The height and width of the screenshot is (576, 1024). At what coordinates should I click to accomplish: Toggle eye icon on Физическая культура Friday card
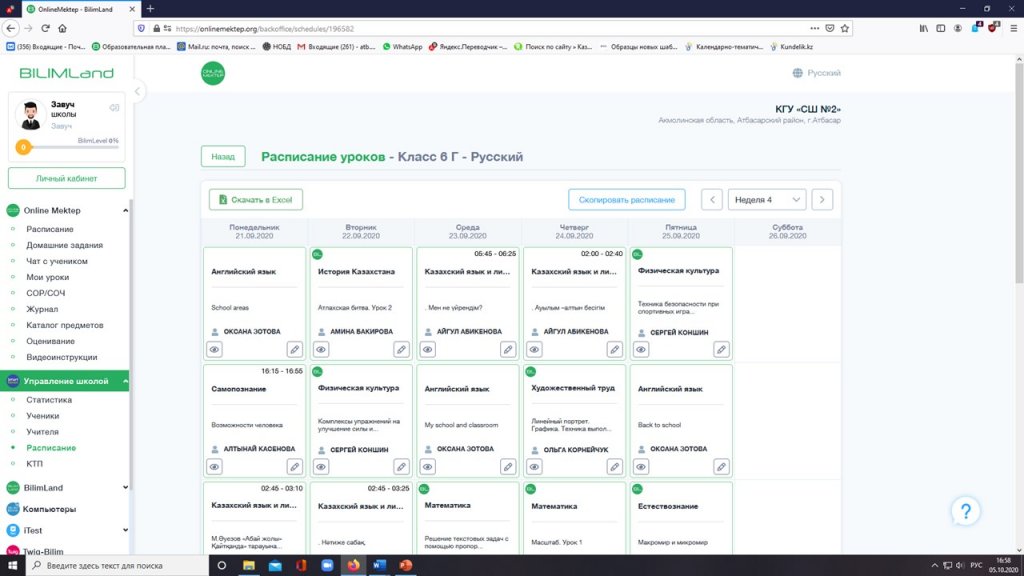[641, 349]
